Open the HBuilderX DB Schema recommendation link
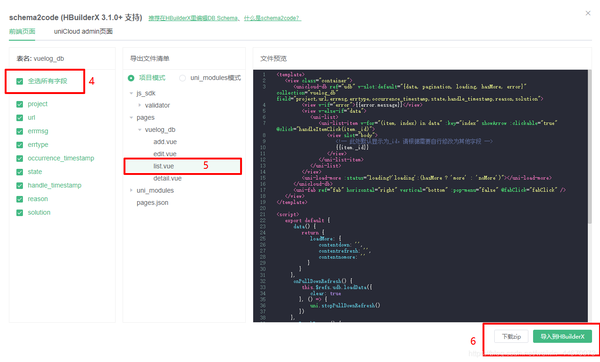Viewport: 600px width, 362px height. tap(193, 18)
